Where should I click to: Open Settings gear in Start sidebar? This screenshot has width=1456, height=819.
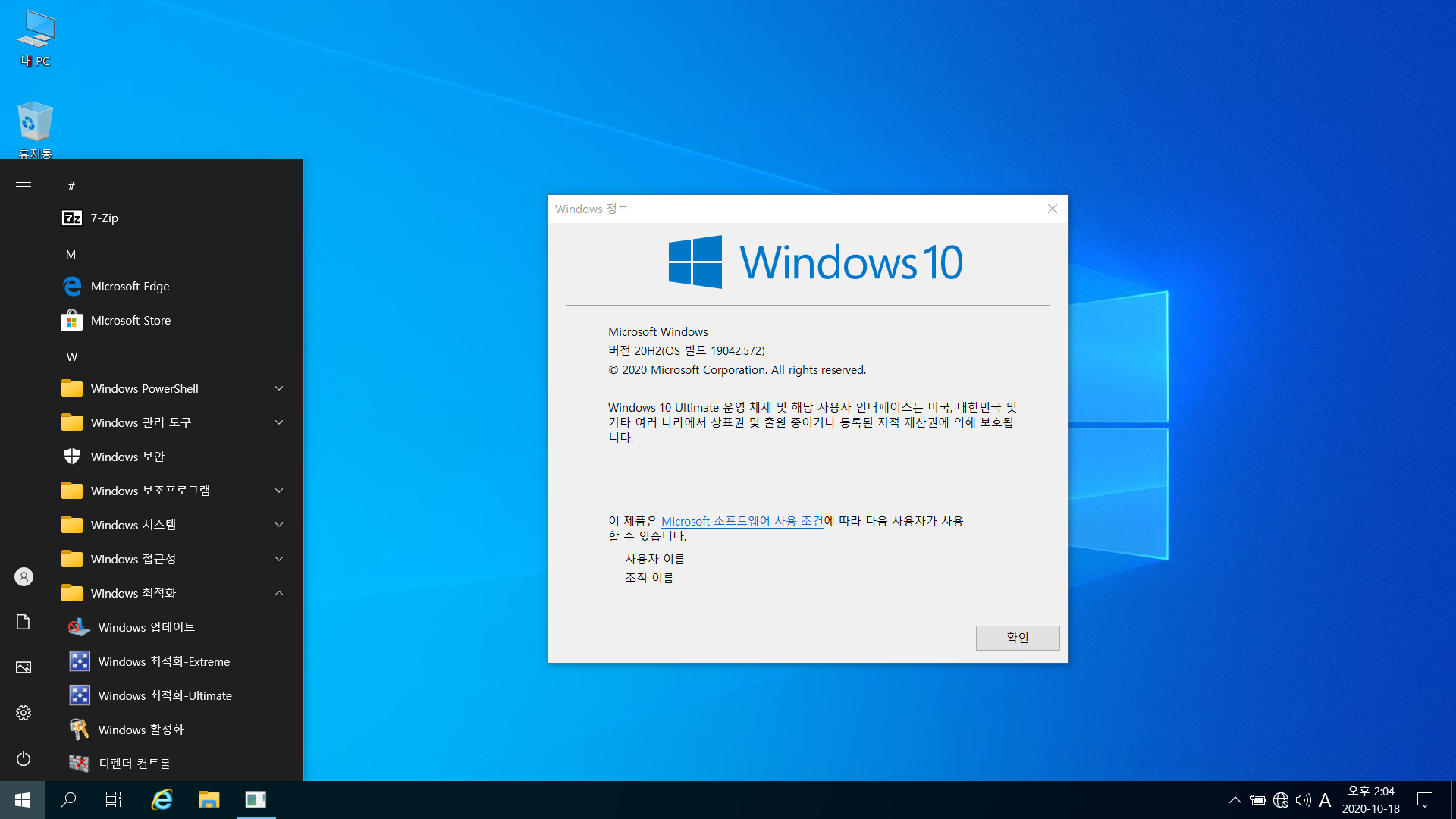[24, 714]
